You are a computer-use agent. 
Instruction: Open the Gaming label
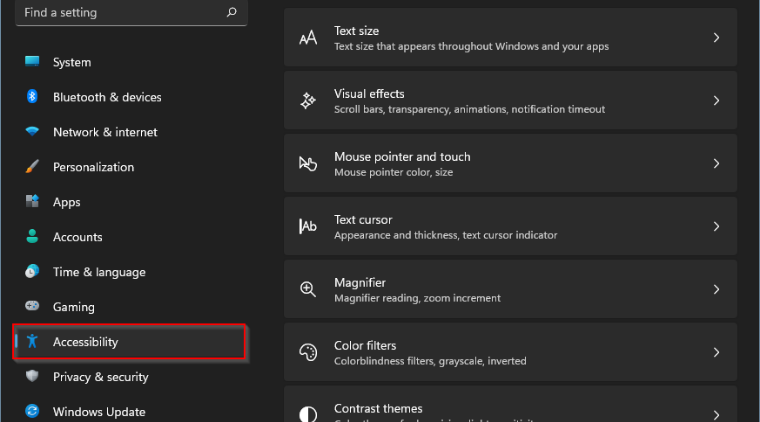(x=74, y=307)
